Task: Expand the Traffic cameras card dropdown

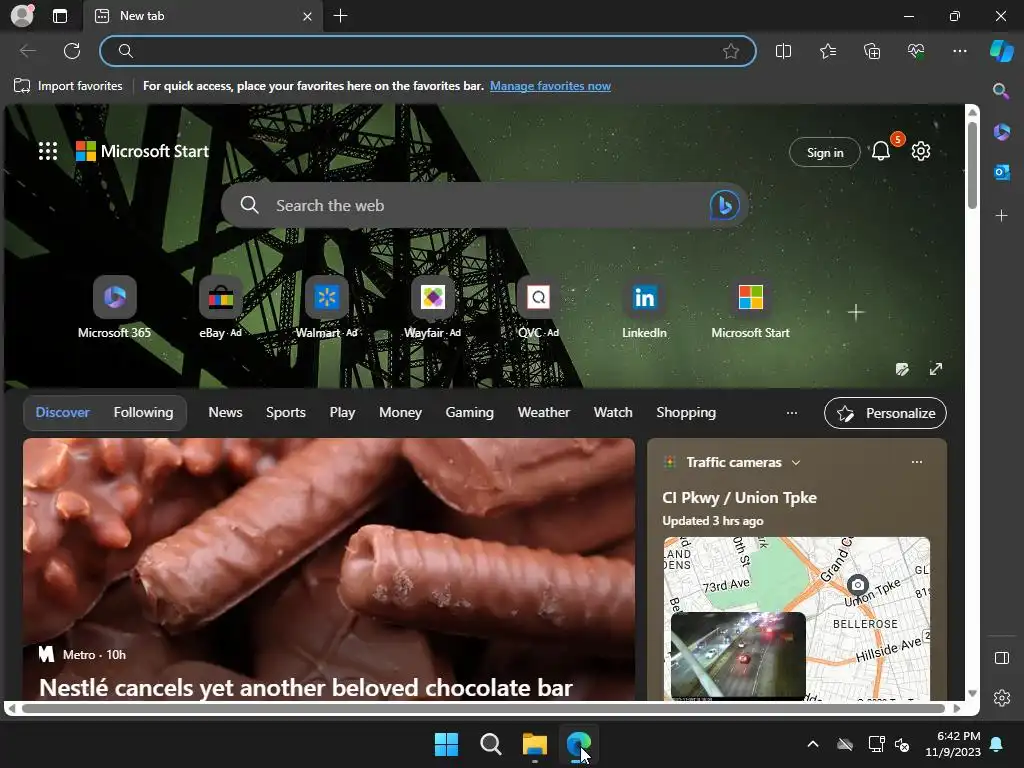Action: point(795,462)
